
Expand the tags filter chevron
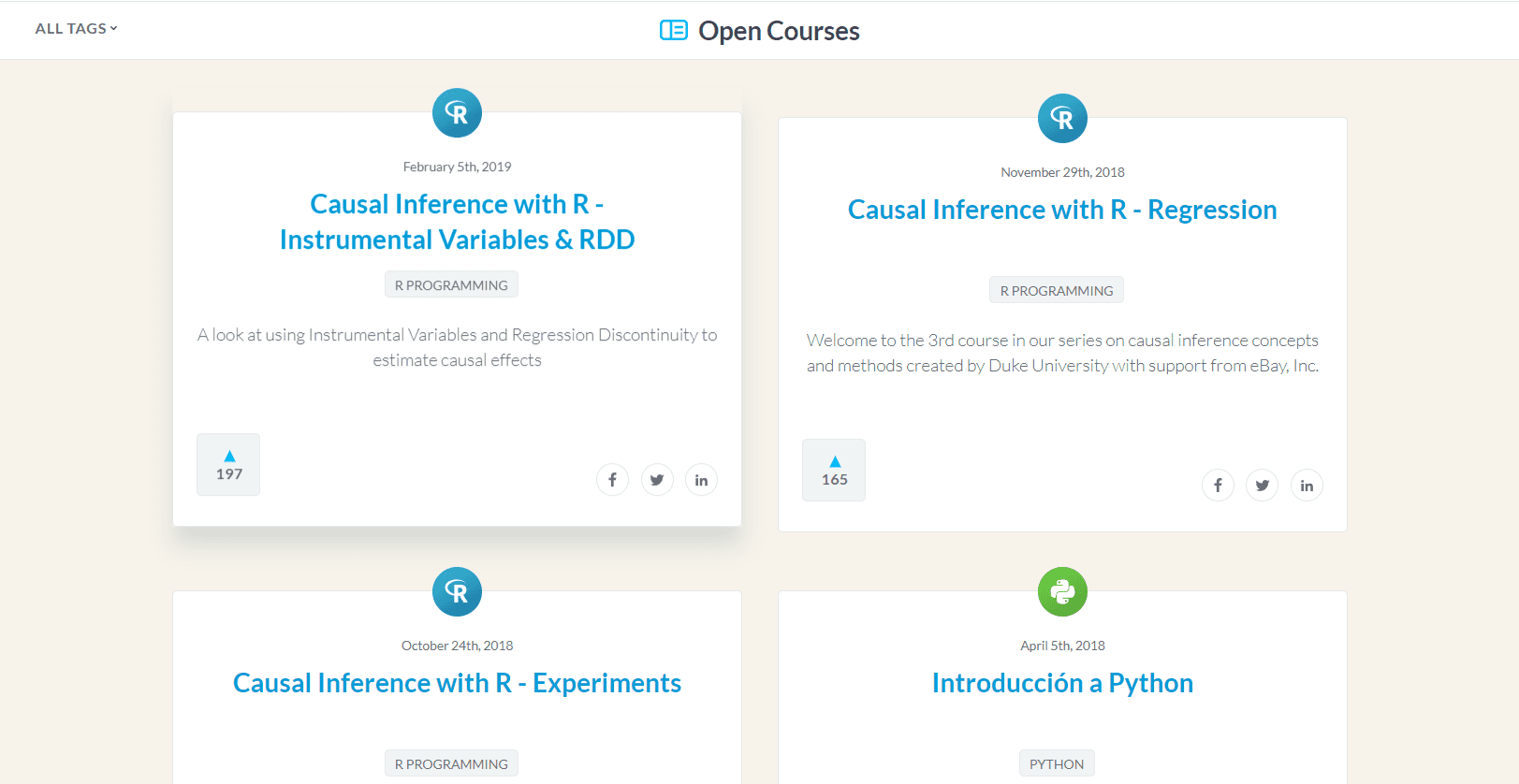coord(113,28)
